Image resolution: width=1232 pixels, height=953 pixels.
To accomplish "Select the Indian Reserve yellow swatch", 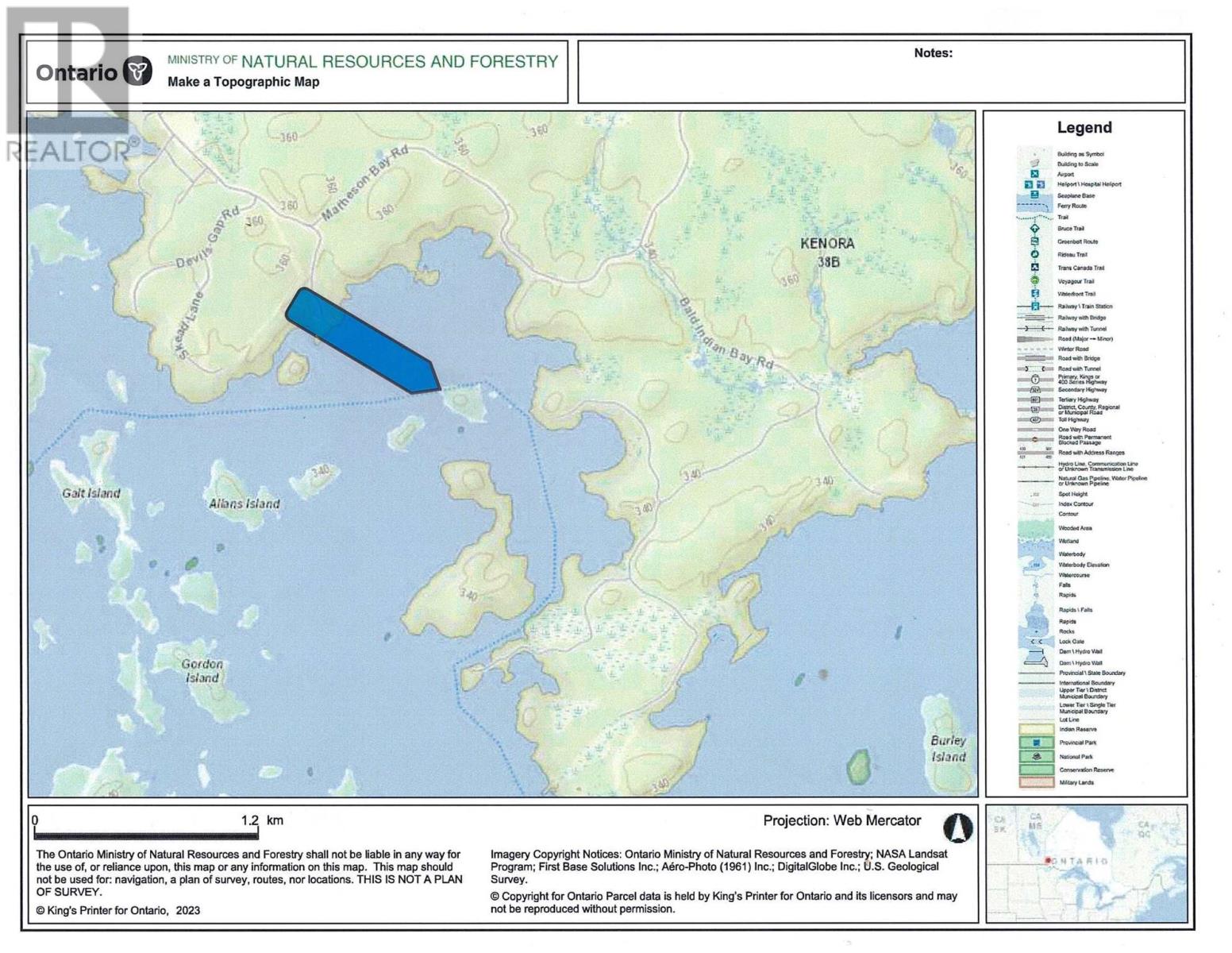I will (x=1037, y=729).
